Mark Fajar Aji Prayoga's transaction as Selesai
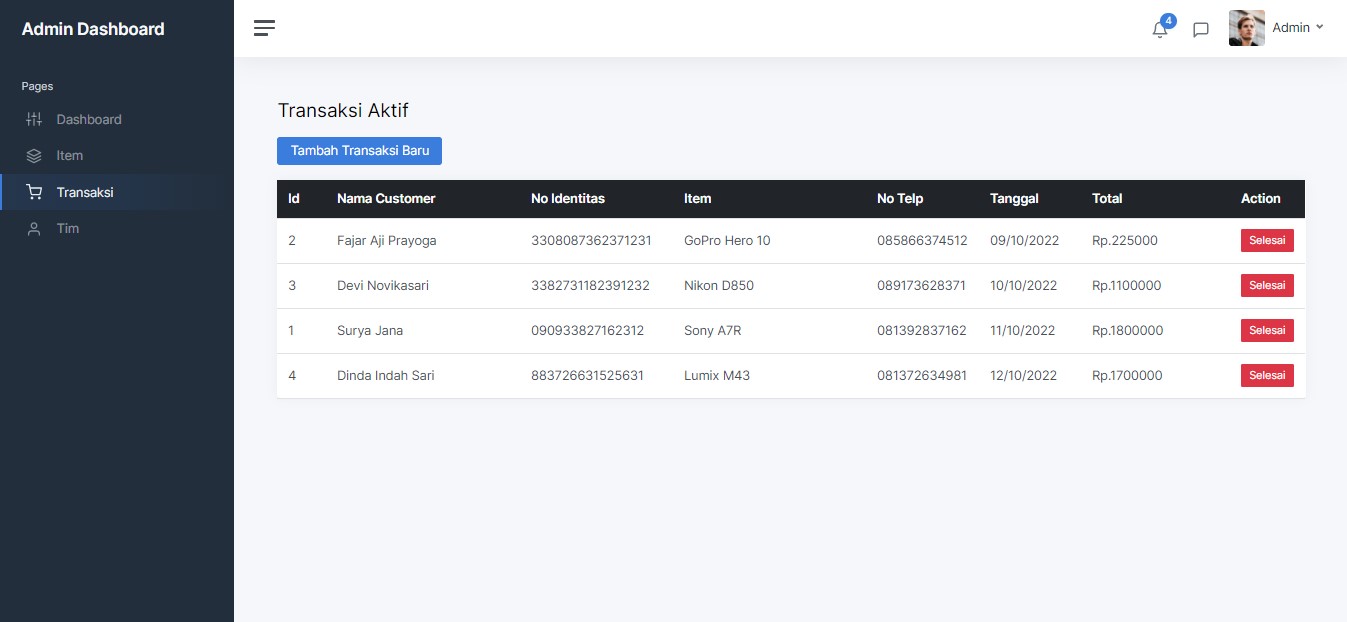This screenshot has width=1347, height=622. pyautogui.click(x=1267, y=240)
